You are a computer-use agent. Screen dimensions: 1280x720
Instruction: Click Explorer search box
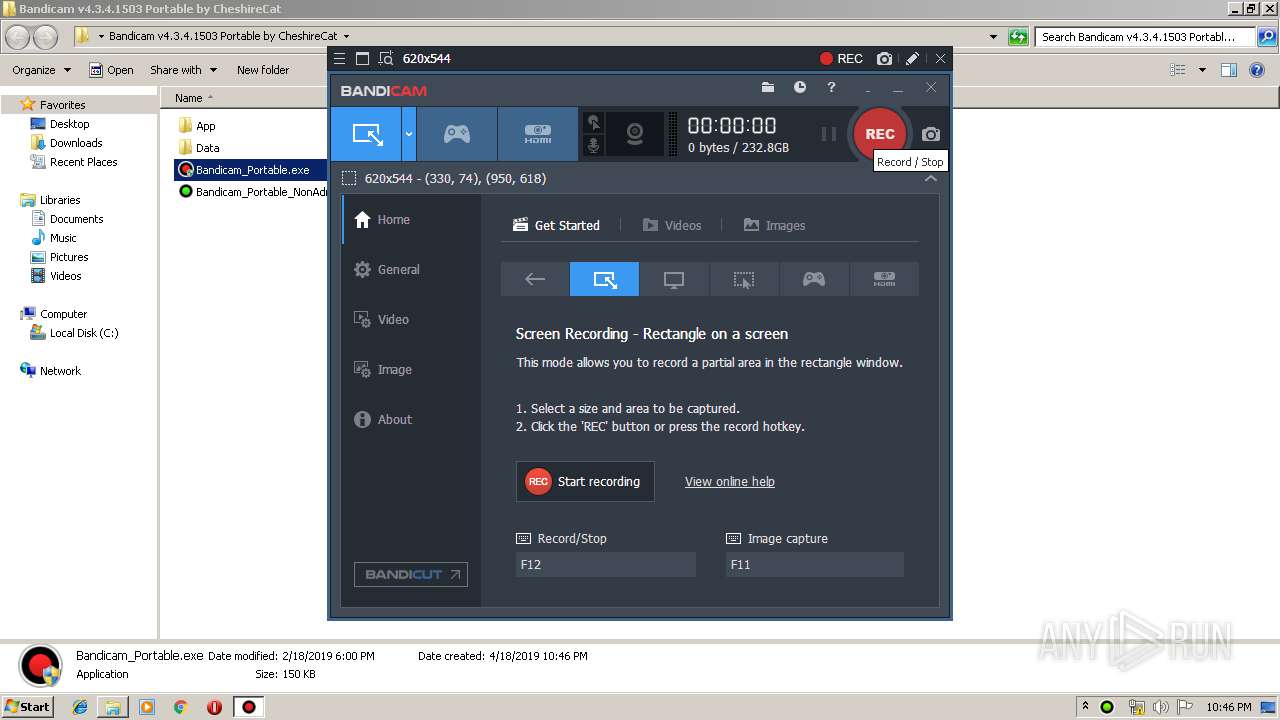(1144, 37)
